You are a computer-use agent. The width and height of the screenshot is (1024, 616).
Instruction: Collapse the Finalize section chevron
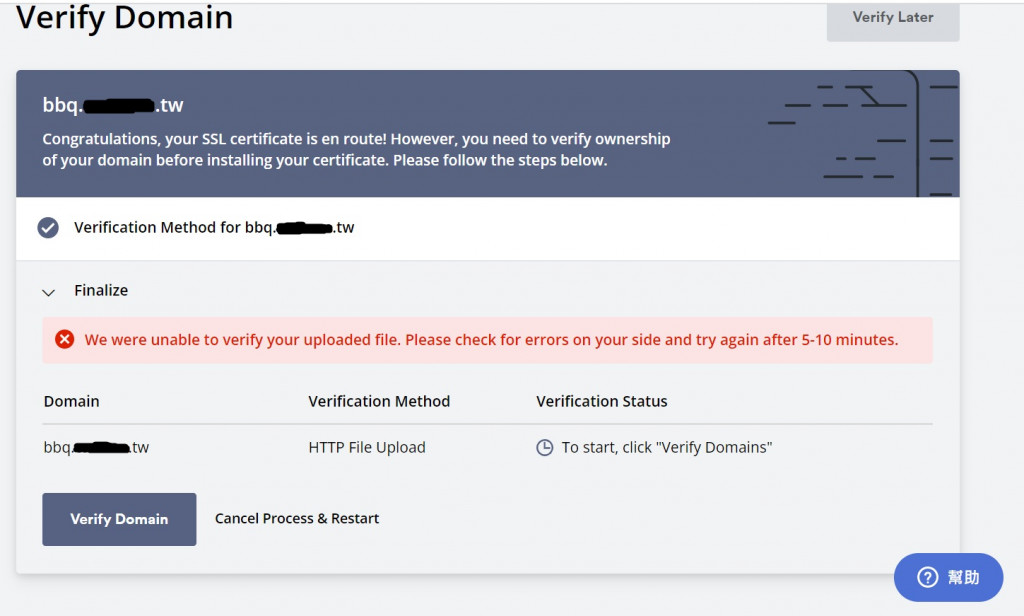point(48,292)
